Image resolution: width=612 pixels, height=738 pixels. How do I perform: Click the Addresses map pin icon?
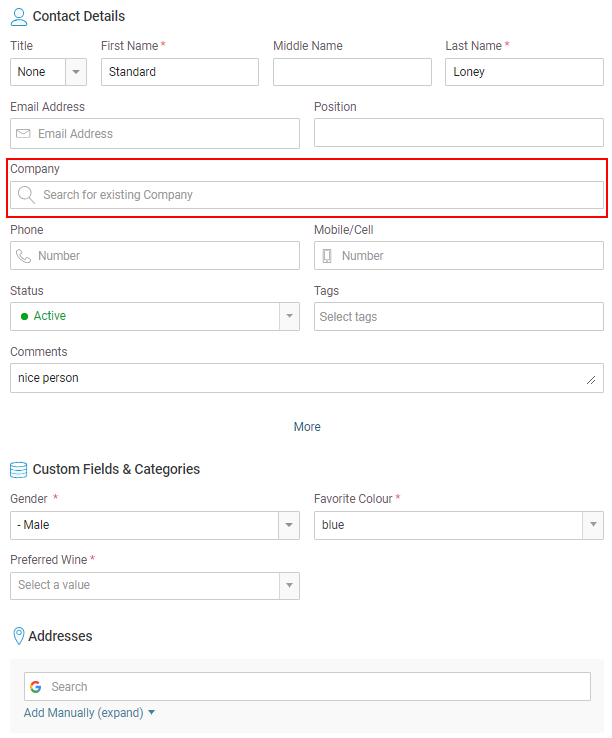click(x=18, y=636)
